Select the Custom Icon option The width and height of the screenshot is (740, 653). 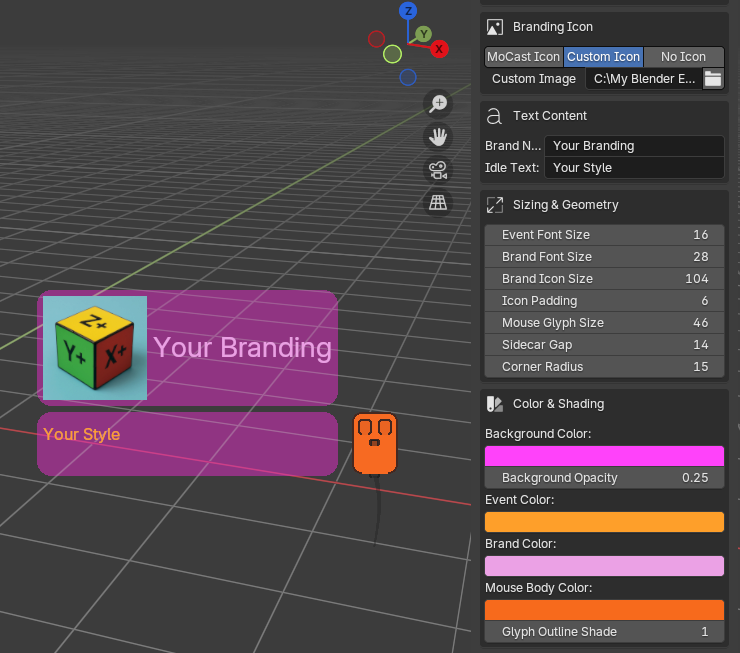(x=603, y=57)
